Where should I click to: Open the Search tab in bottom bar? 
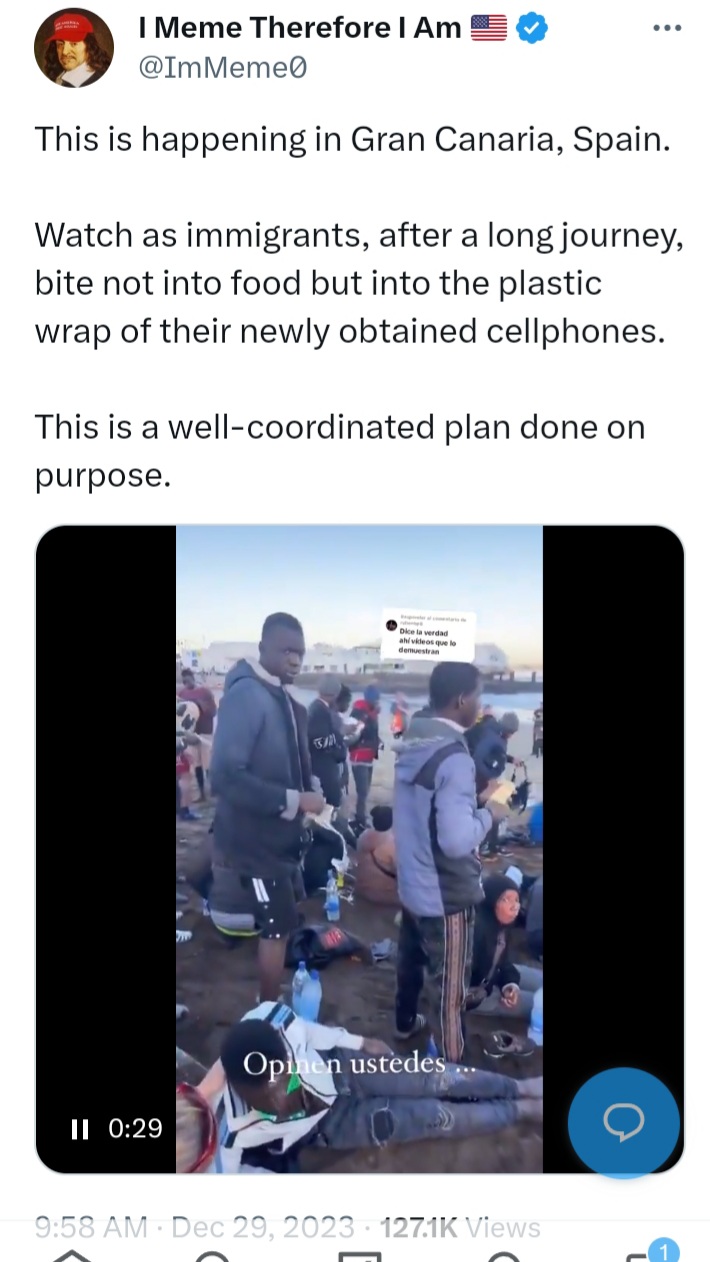[211, 1254]
